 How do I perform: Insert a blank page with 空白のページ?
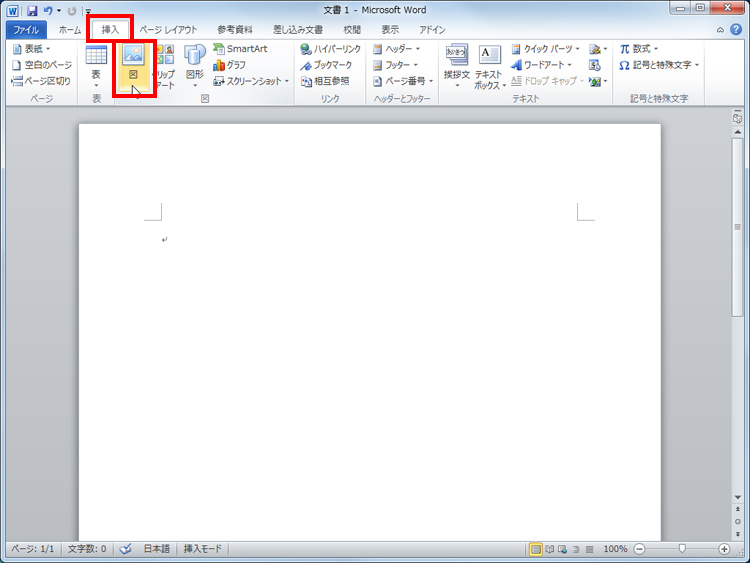42,65
